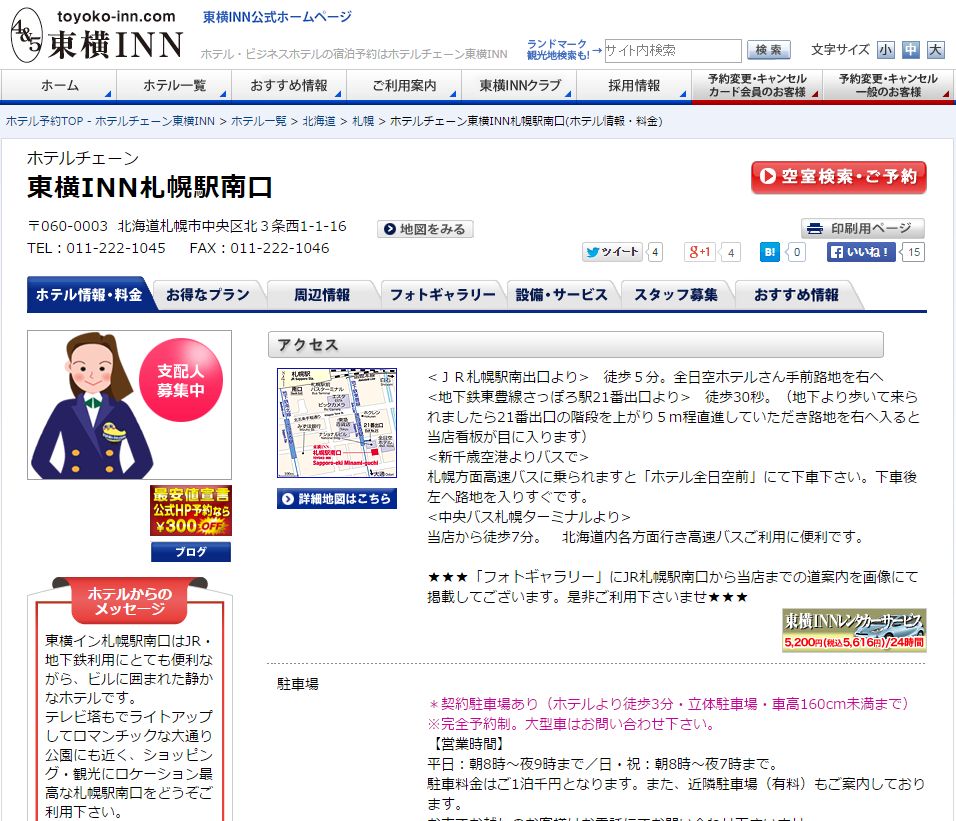Select medium font size 中
Screen dimensions: 956x821
(x=911, y=49)
